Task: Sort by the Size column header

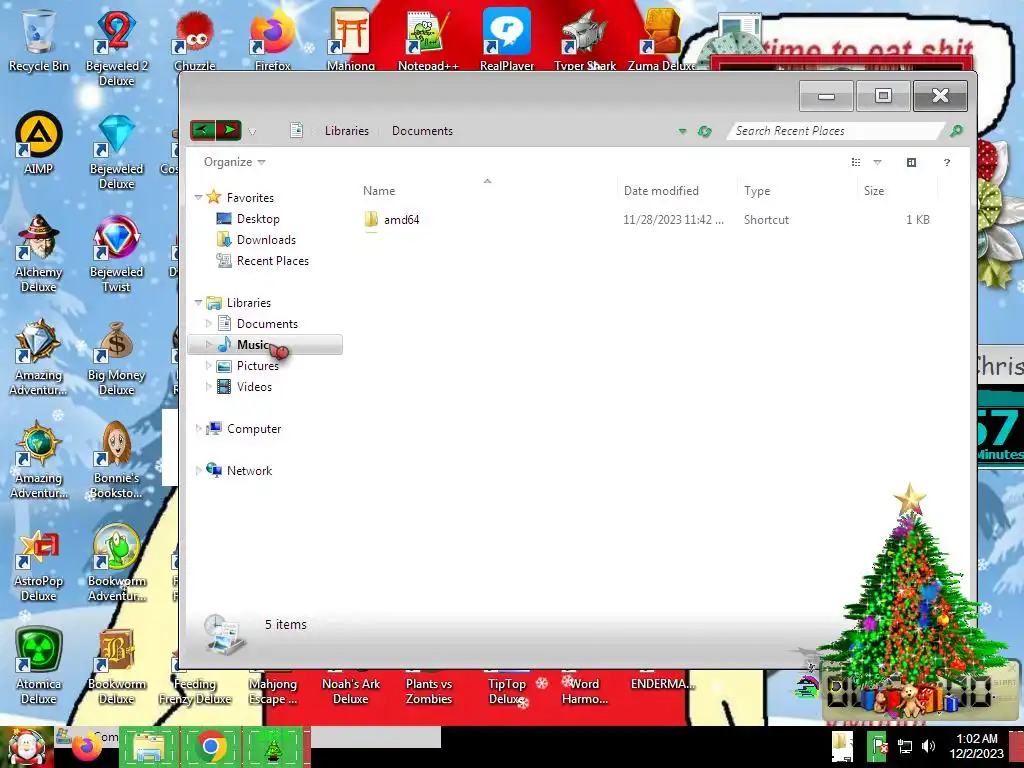Action: pyautogui.click(x=874, y=191)
